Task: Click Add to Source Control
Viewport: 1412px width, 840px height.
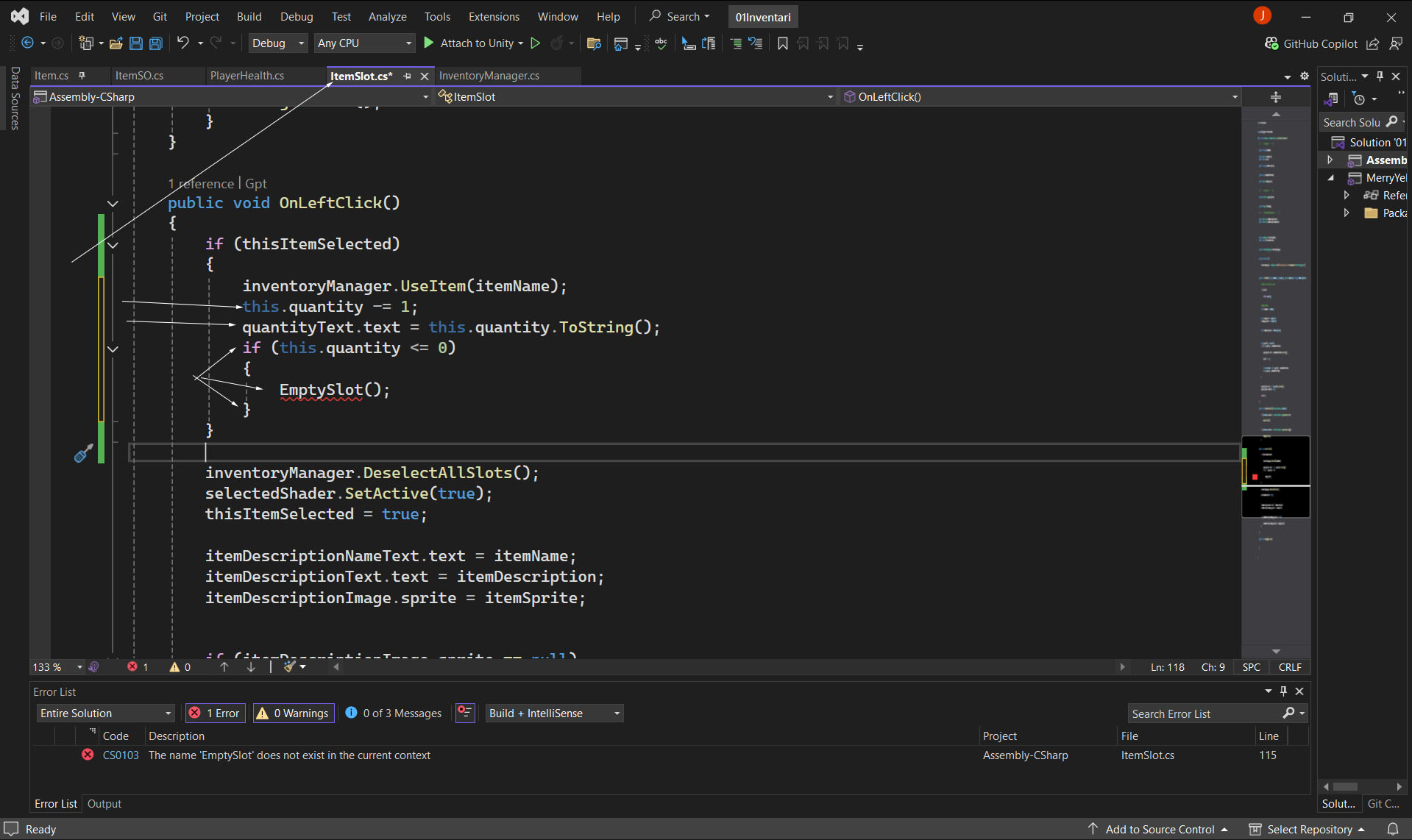Action: click(x=1160, y=829)
